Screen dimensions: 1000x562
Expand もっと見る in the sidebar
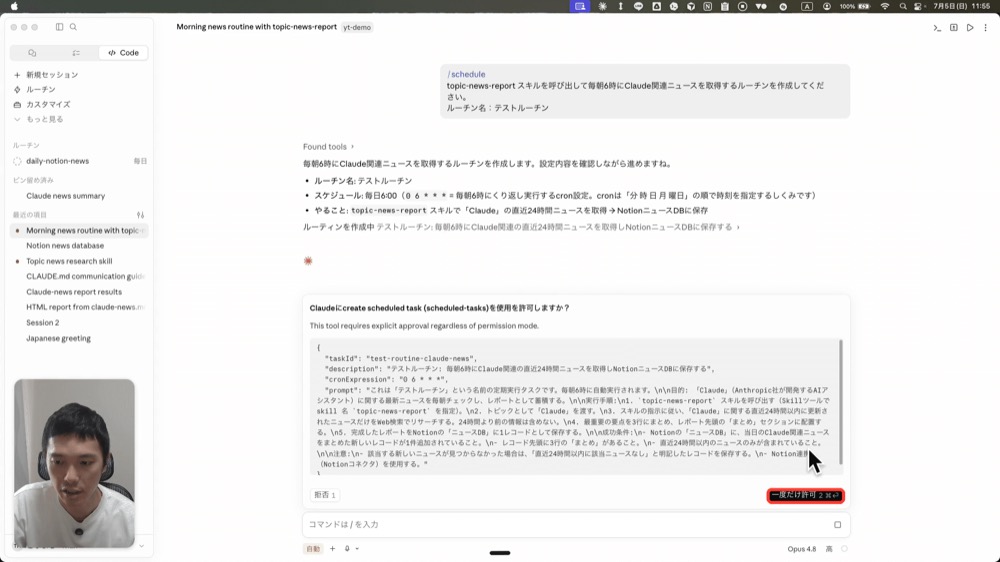[38, 119]
